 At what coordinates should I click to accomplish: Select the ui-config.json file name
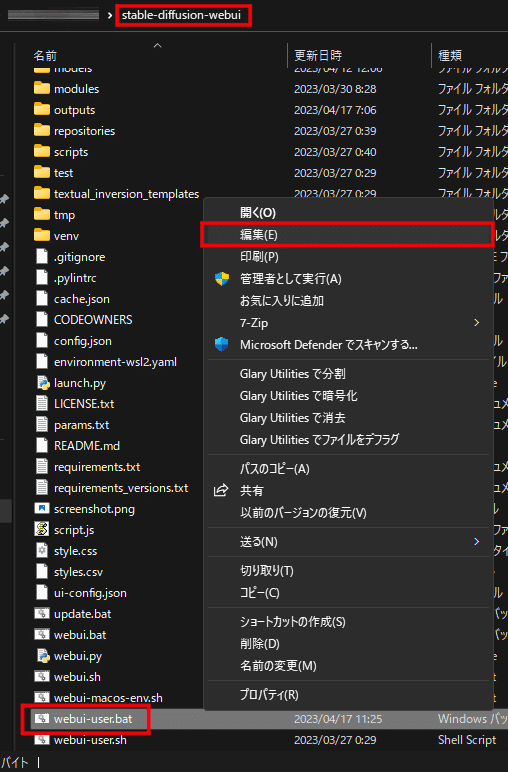90,593
